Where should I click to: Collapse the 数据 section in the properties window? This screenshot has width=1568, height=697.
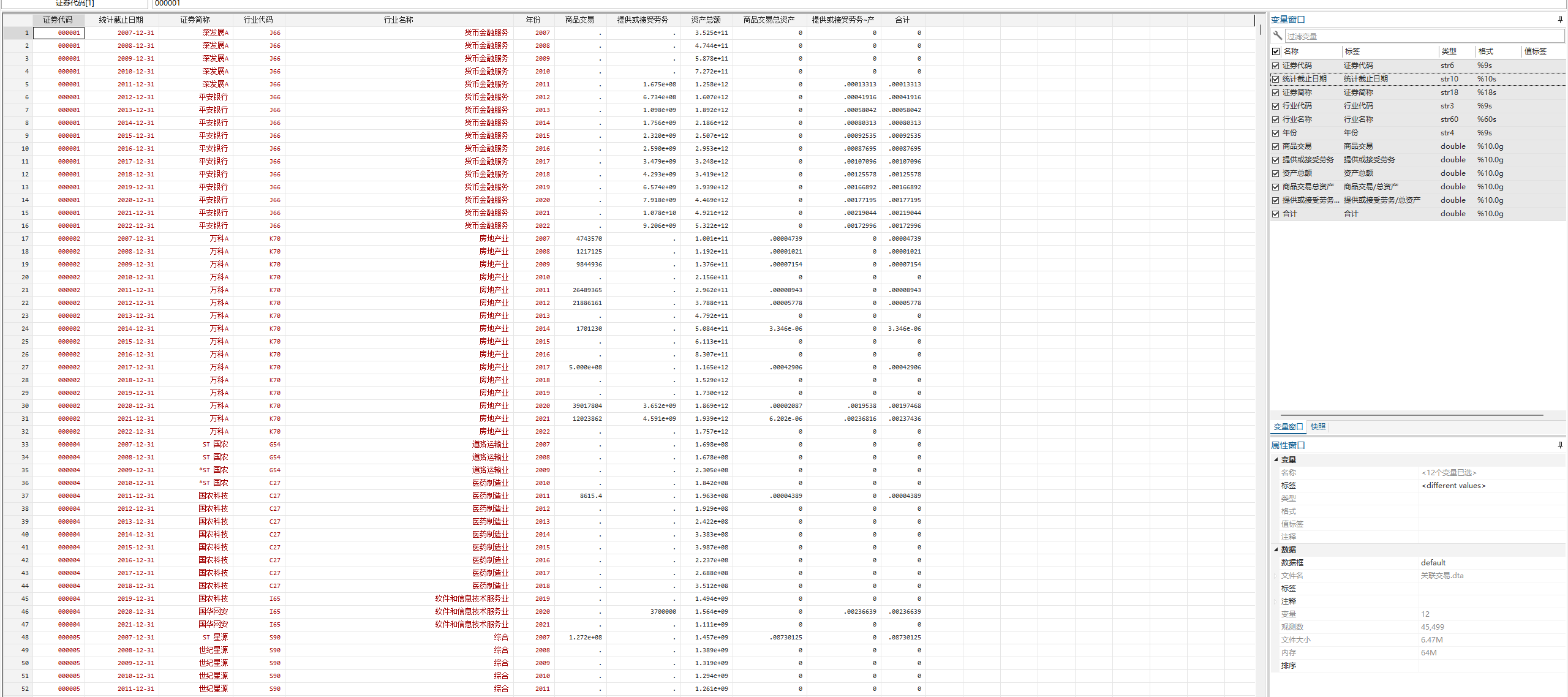coord(1276,549)
